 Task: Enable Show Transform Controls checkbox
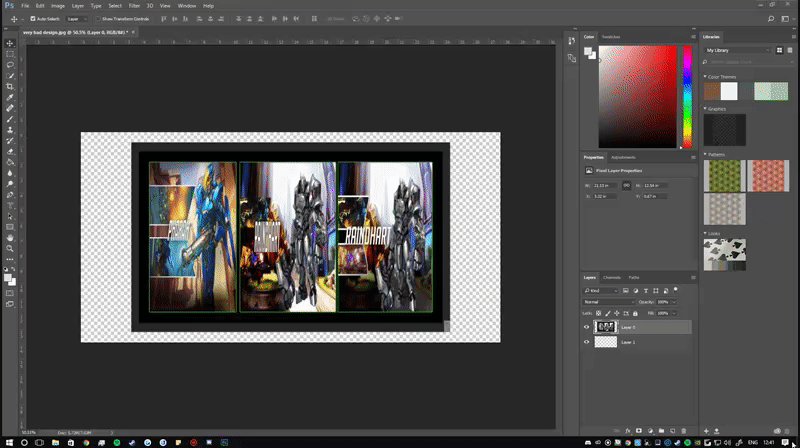pos(97,18)
